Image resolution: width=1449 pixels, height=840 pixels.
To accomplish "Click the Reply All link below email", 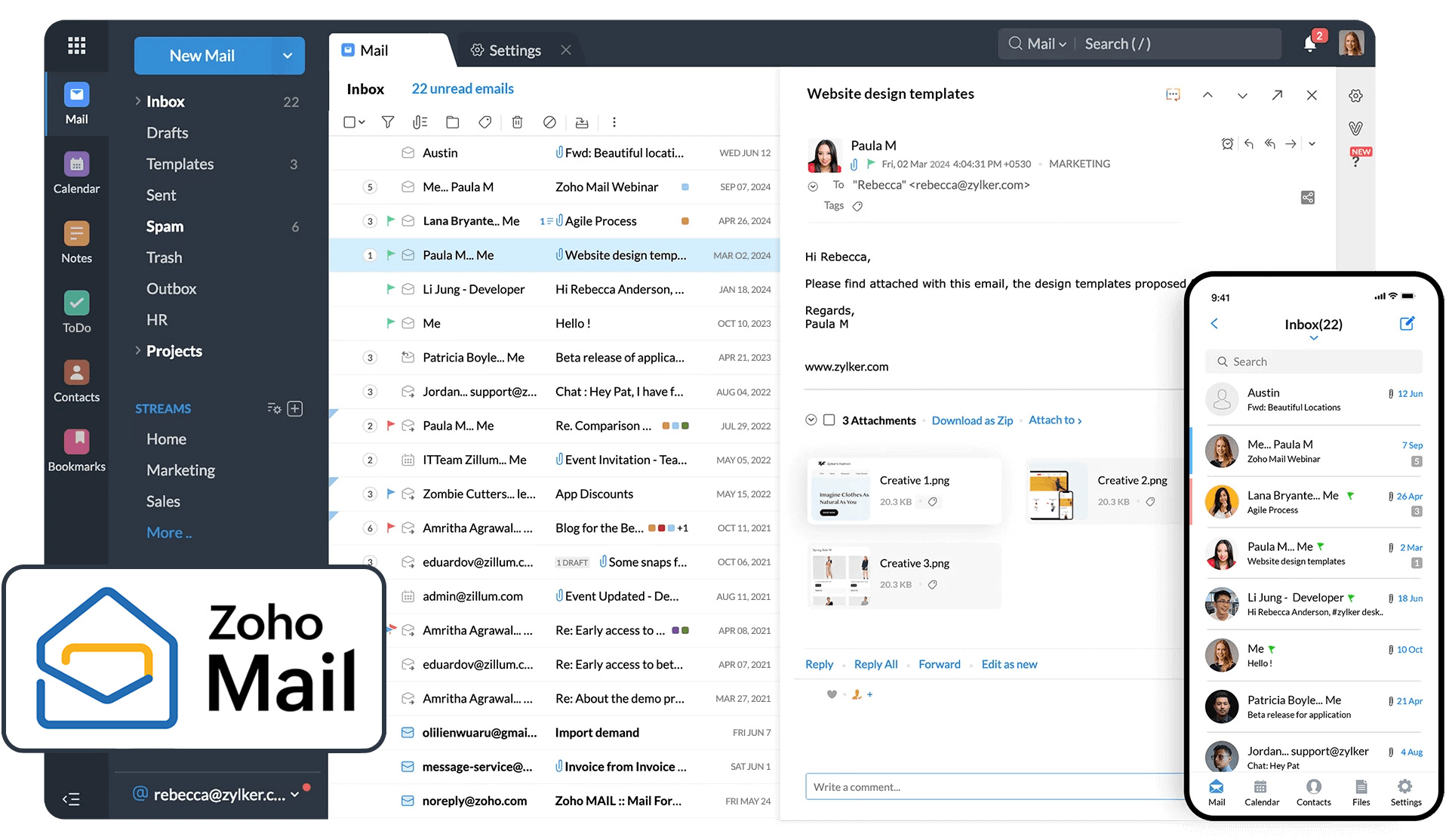I will [875, 664].
